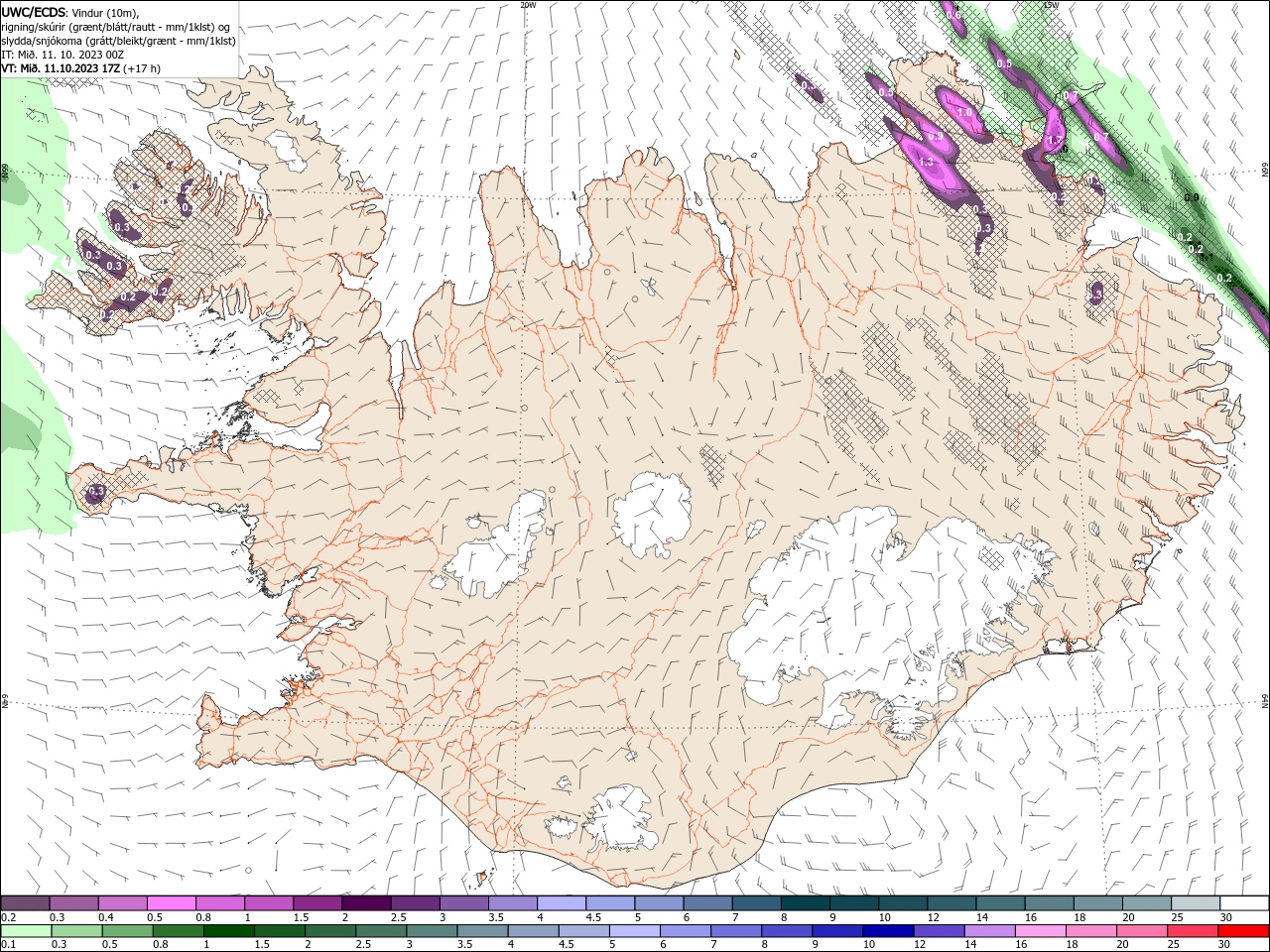Select top-row legend swatch between 0.3 and 0.4
1270x952 pixels.
point(74,903)
